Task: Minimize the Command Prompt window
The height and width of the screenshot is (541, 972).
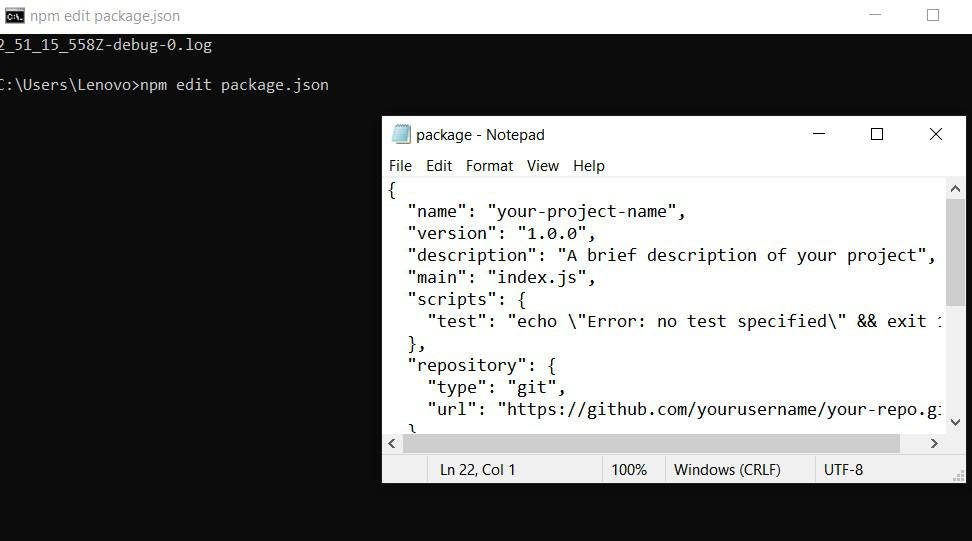Action: 876,15
